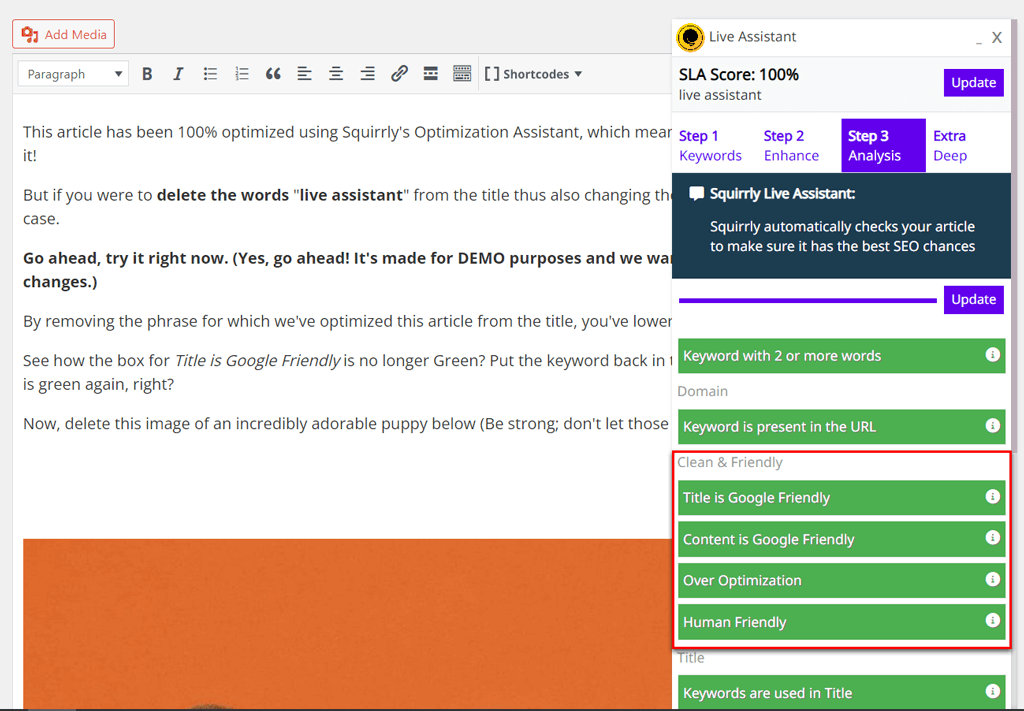Select the Over Optimization check
1024x711 pixels.
pyautogui.click(x=841, y=581)
